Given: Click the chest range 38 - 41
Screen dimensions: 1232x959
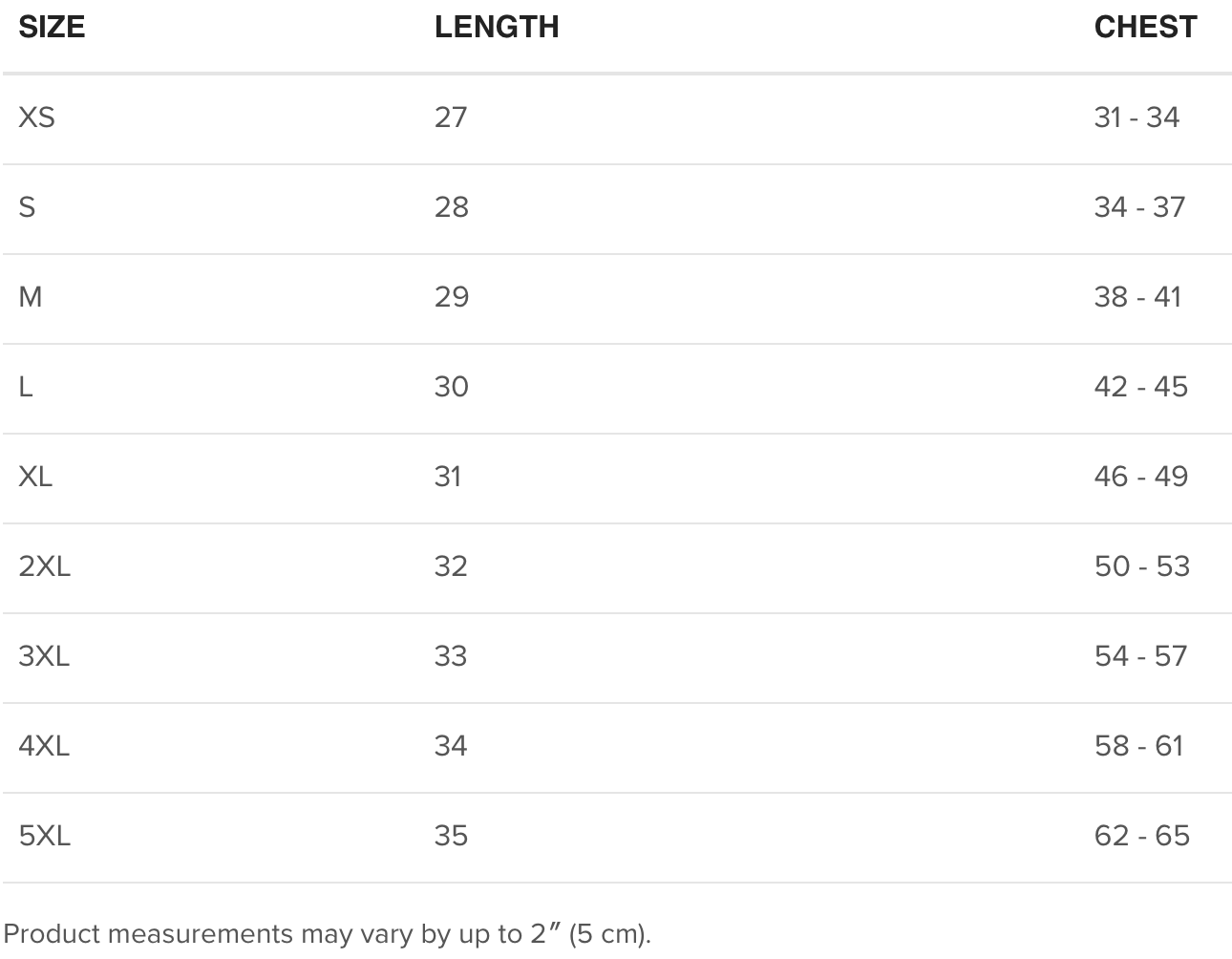Looking at the screenshot, I should coord(1137,297).
